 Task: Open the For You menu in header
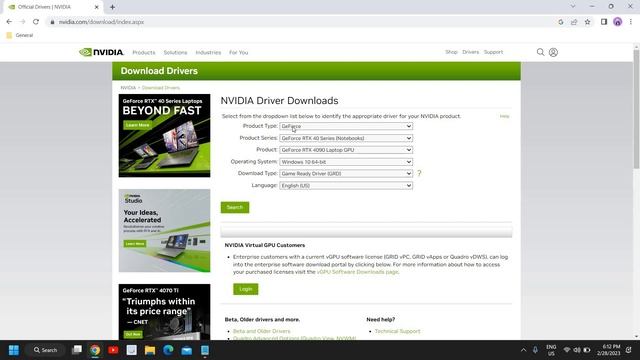(x=238, y=52)
